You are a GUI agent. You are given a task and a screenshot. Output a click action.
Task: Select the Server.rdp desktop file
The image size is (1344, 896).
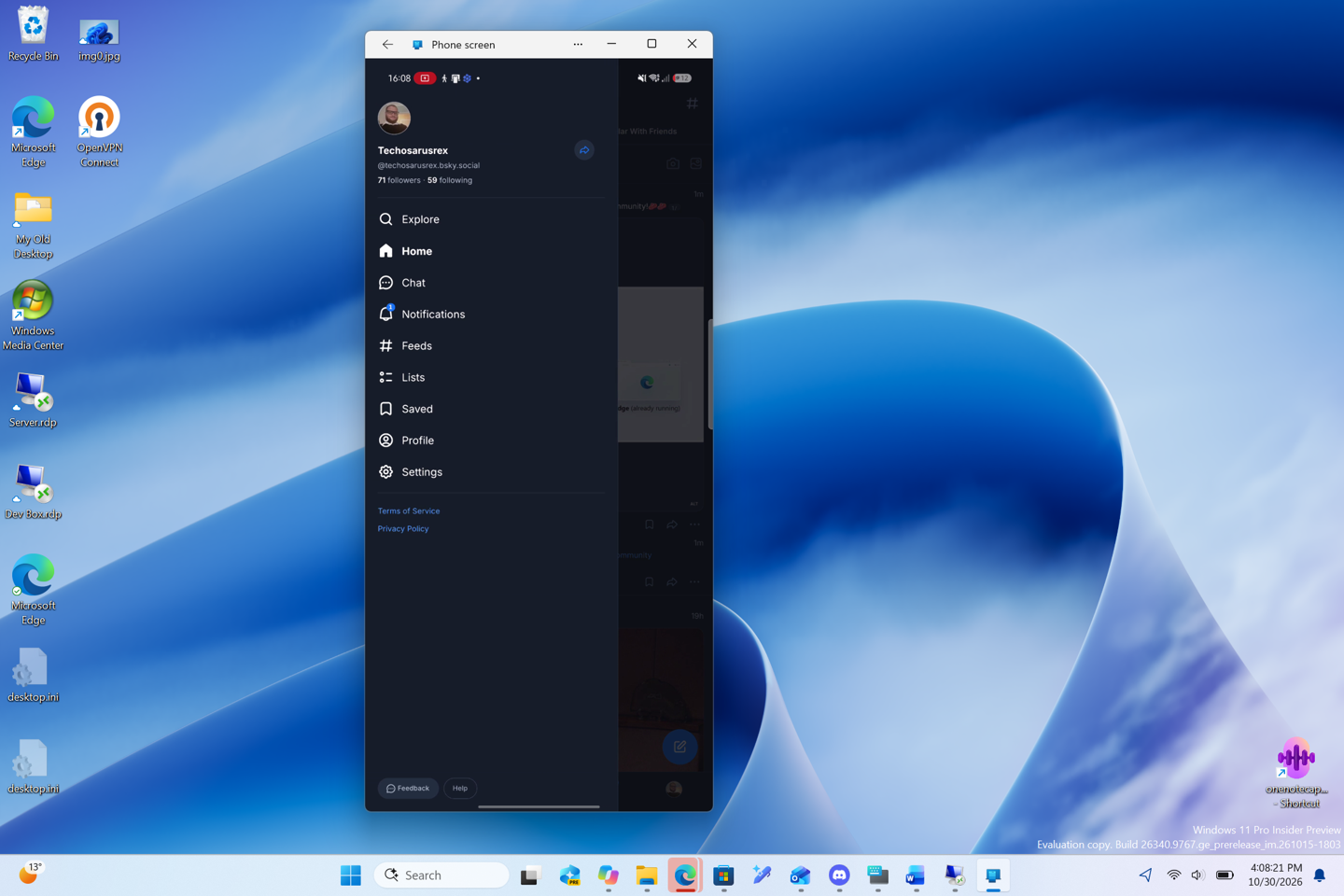coord(33,400)
